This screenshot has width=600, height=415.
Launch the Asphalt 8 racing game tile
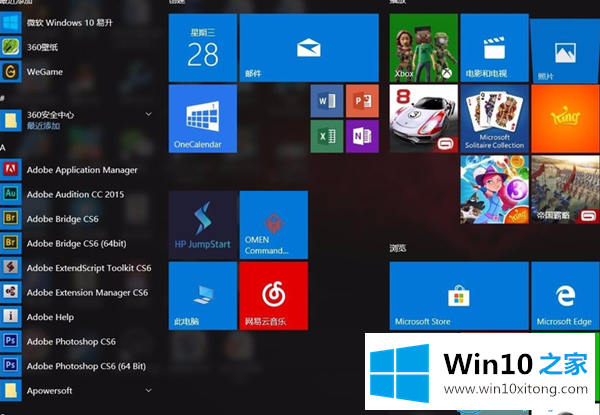pyautogui.click(x=424, y=119)
